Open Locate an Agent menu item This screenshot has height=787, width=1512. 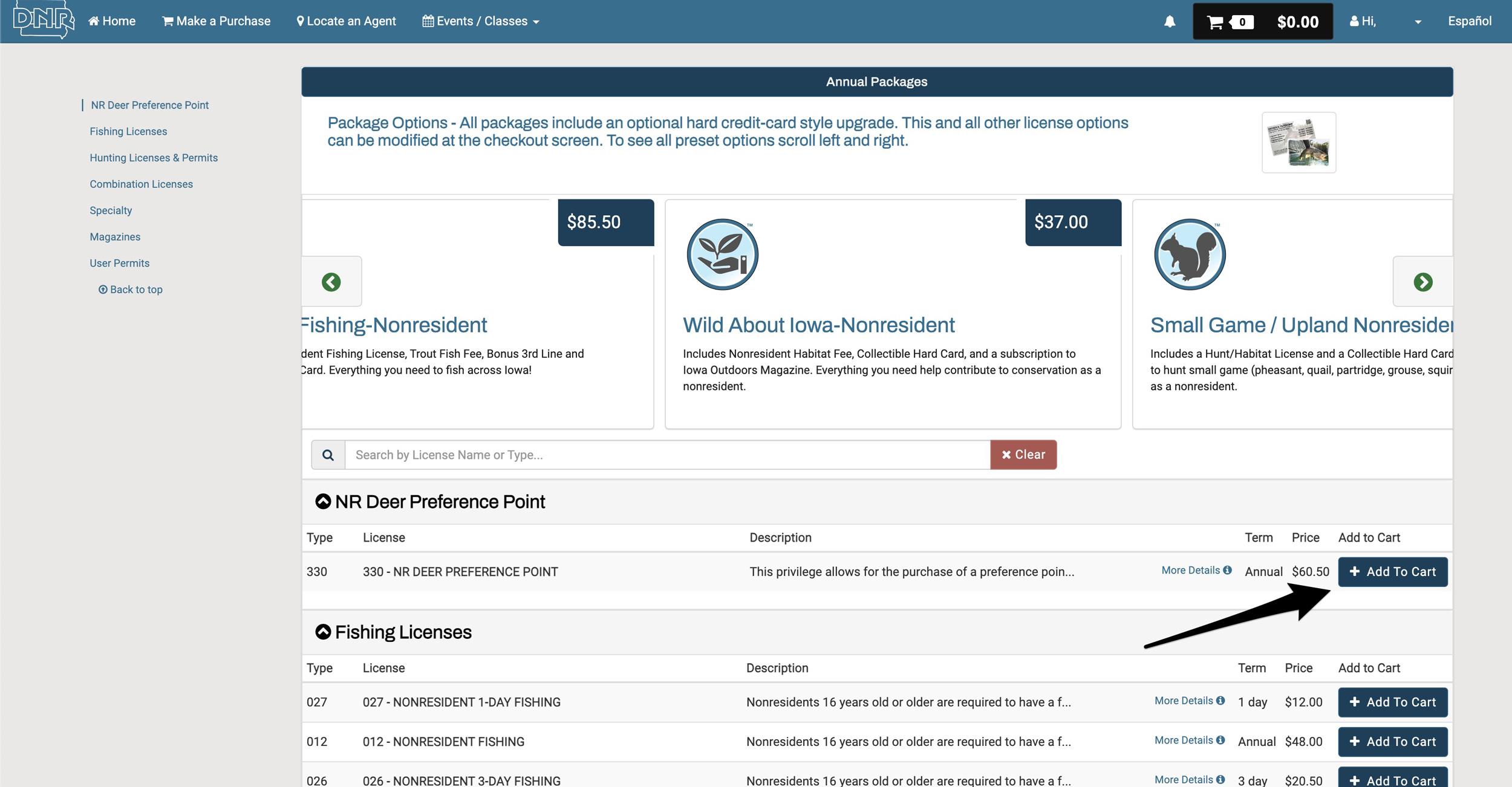(346, 21)
